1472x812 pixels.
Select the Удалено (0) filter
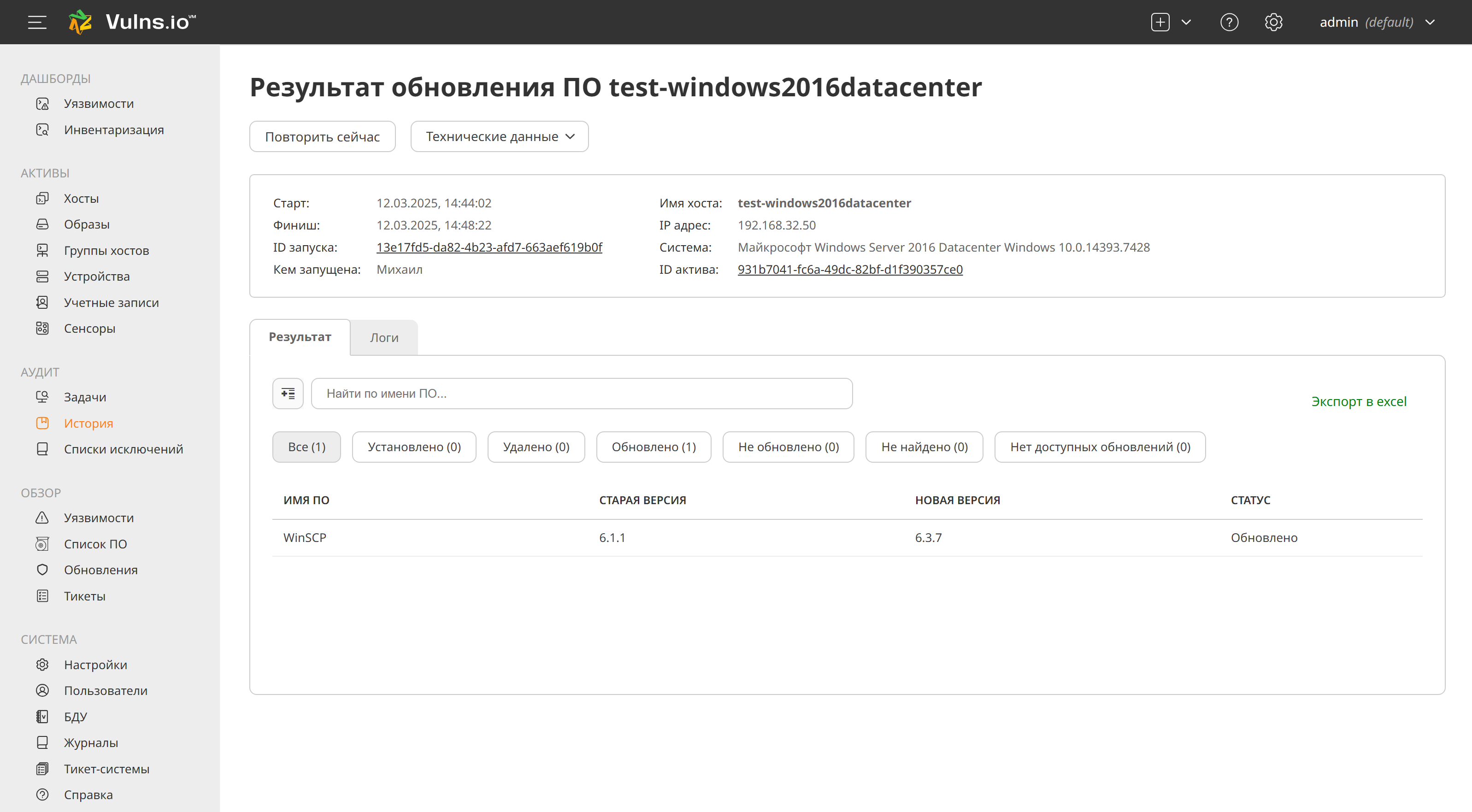pos(536,447)
